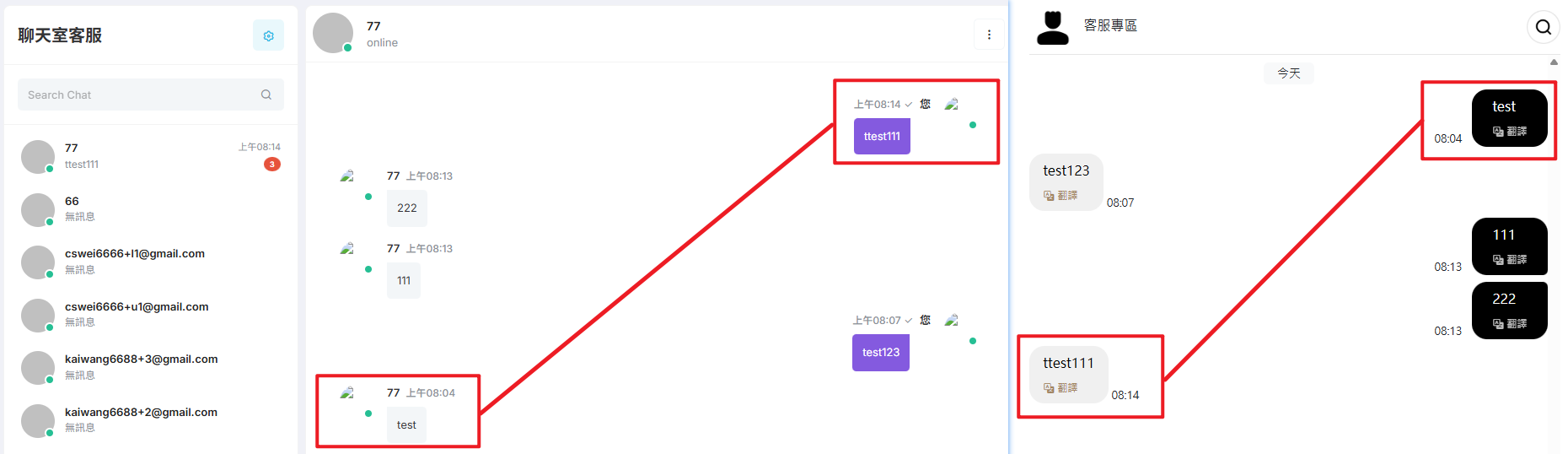Click the scrollbar up arrow in customer chat
The width and height of the screenshot is (1568, 454).
[x=1554, y=62]
